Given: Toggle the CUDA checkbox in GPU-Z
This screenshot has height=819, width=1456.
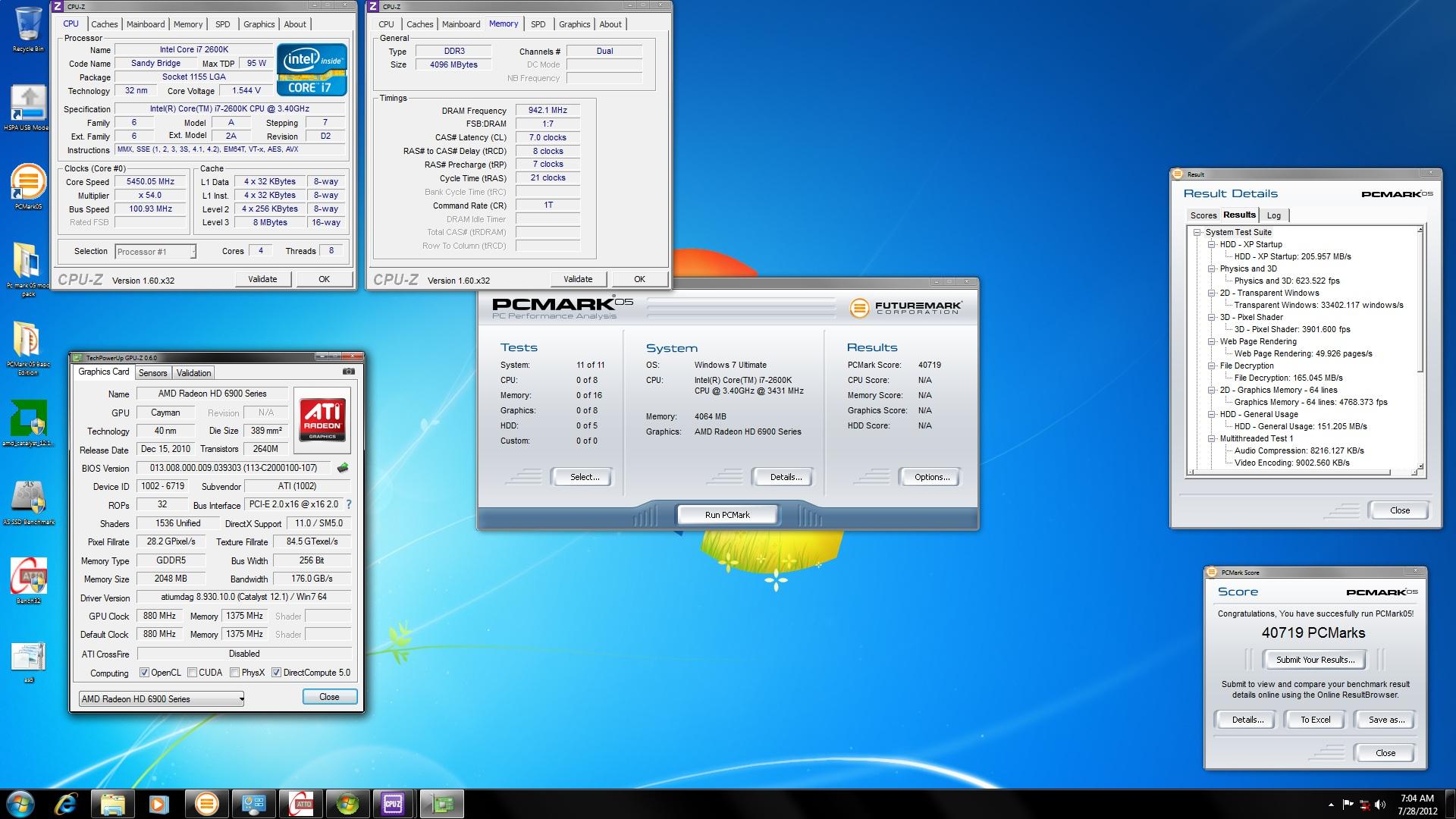Looking at the screenshot, I should coord(193,673).
